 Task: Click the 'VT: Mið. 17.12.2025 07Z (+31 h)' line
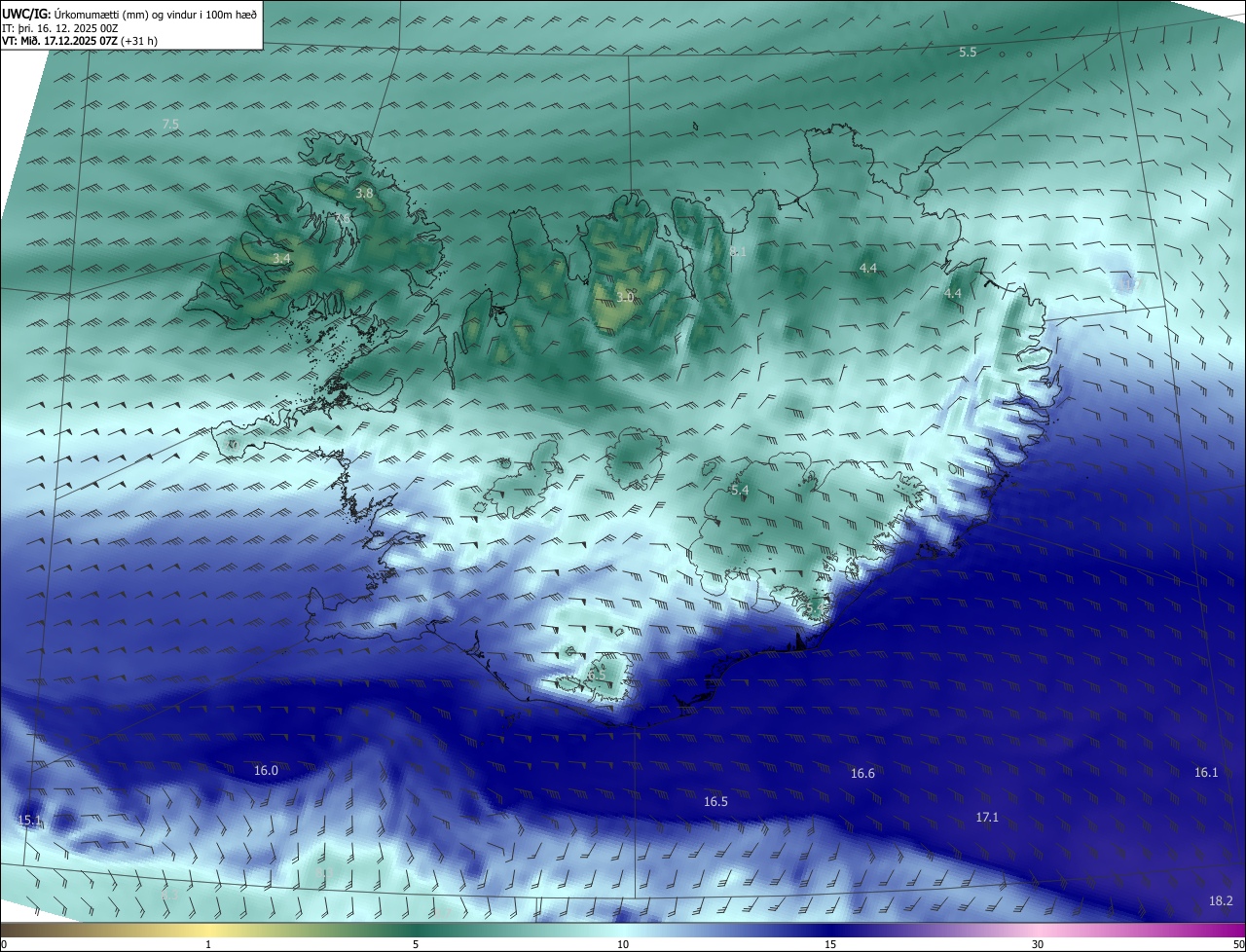(80, 41)
